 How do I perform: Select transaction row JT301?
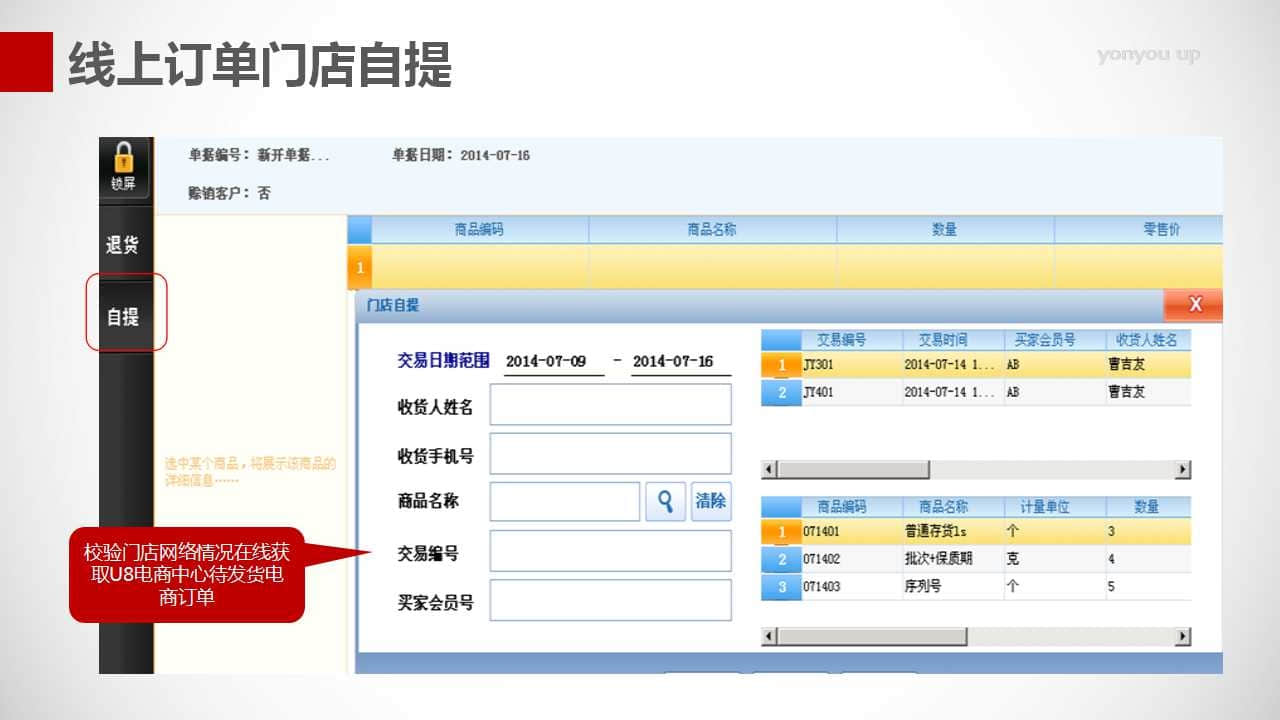[x=850, y=365]
